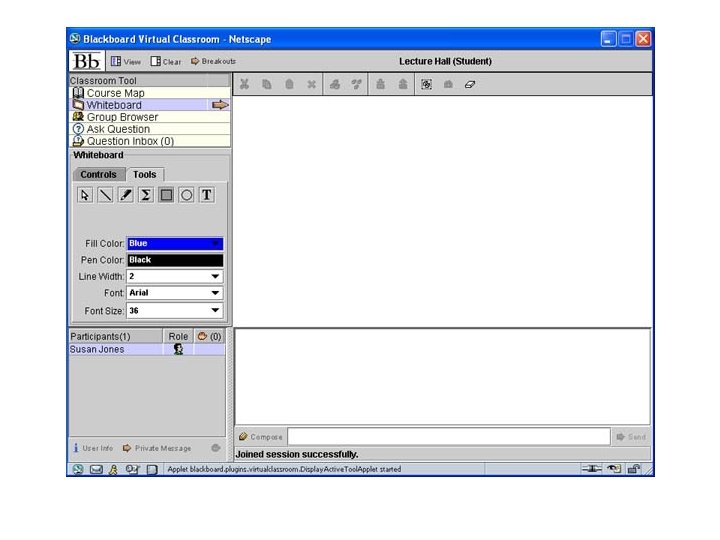The width and height of the screenshot is (720, 540).
Task: Open Netscape Navigator icon in status bar
Action: (78, 469)
